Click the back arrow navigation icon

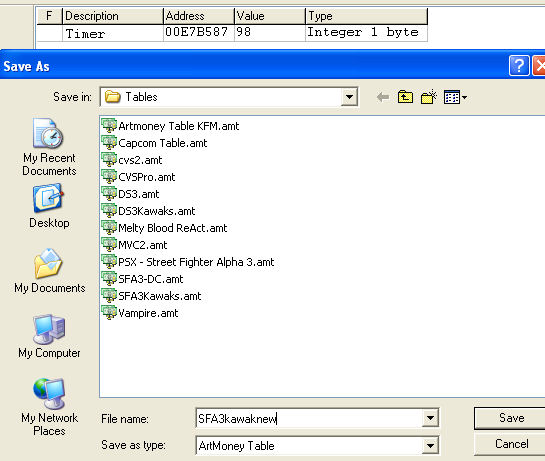click(x=383, y=97)
